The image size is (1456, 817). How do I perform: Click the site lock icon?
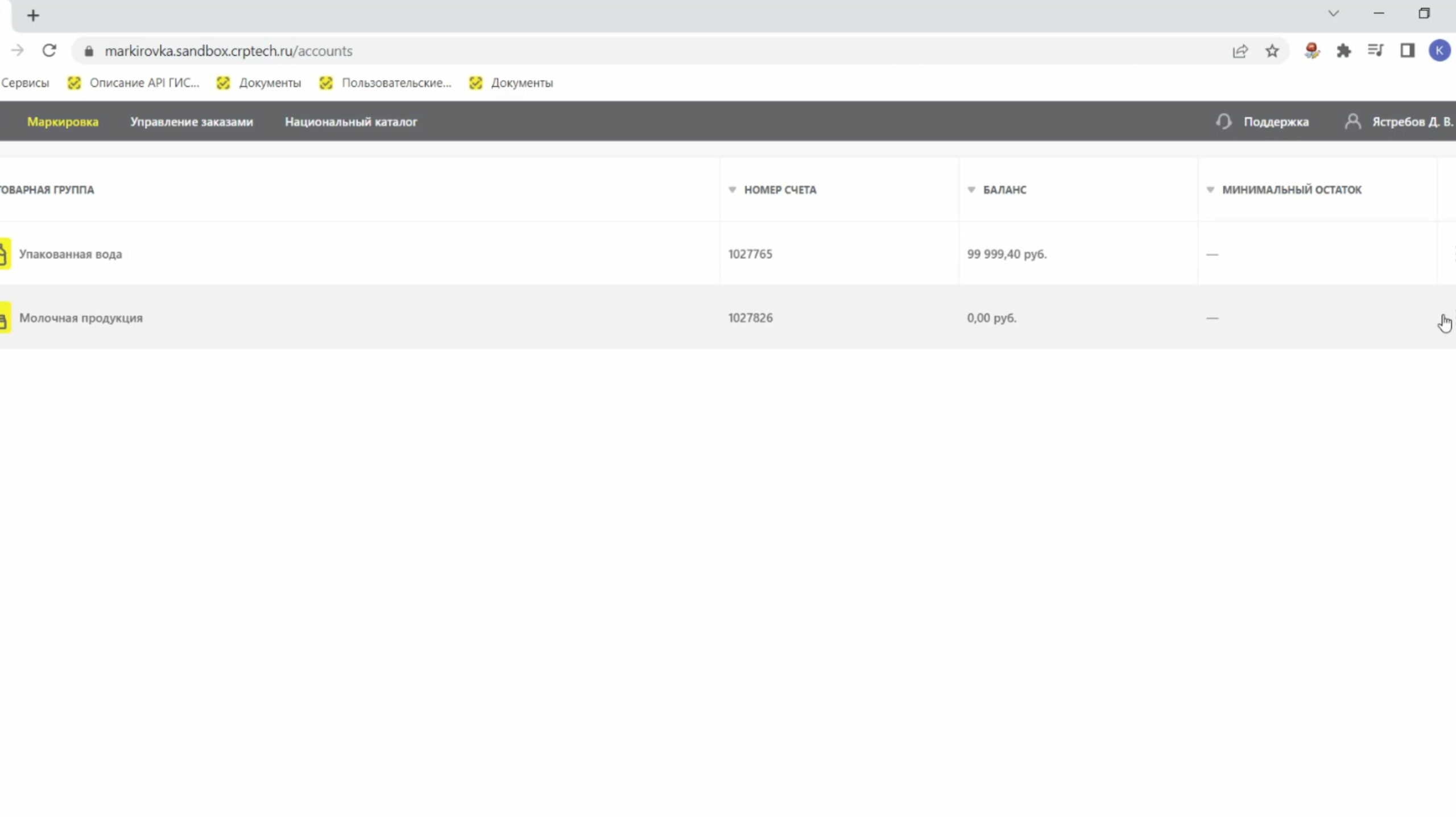[x=88, y=51]
